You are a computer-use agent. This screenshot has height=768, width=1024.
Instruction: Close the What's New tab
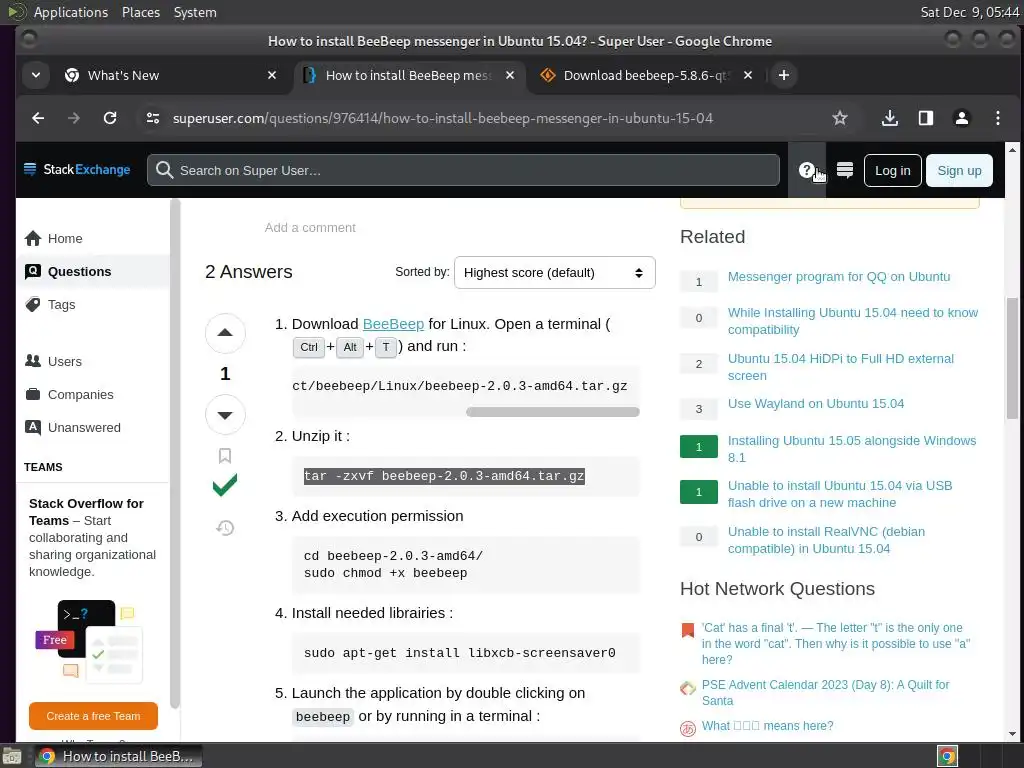click(272, 75)
